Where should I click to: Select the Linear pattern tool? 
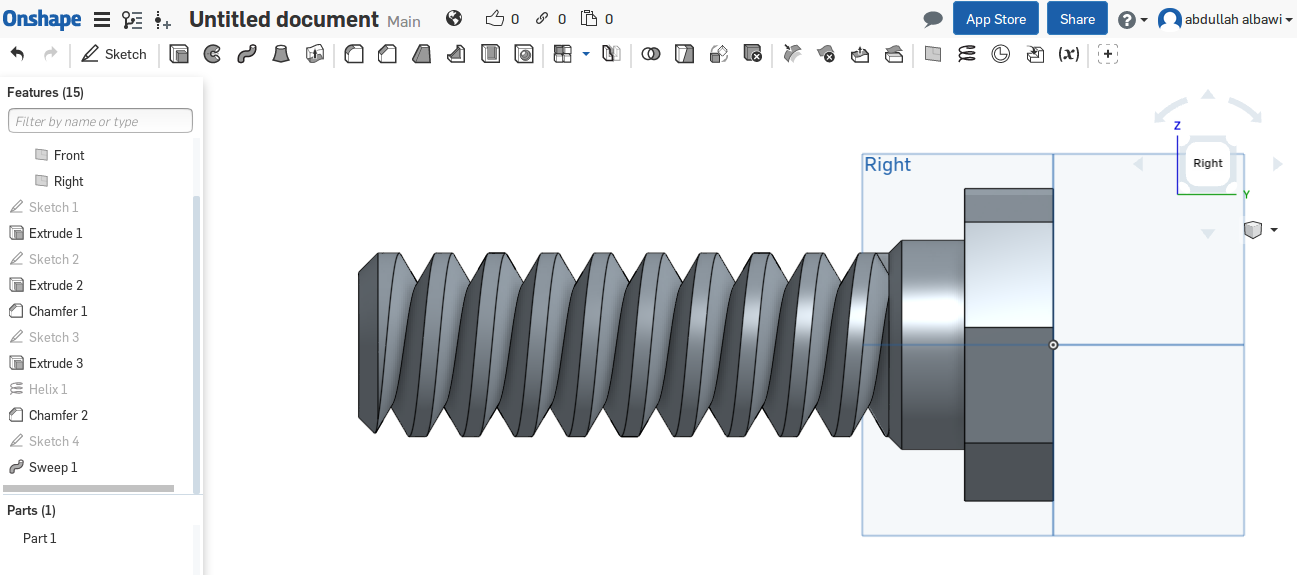tap(563, 54)
